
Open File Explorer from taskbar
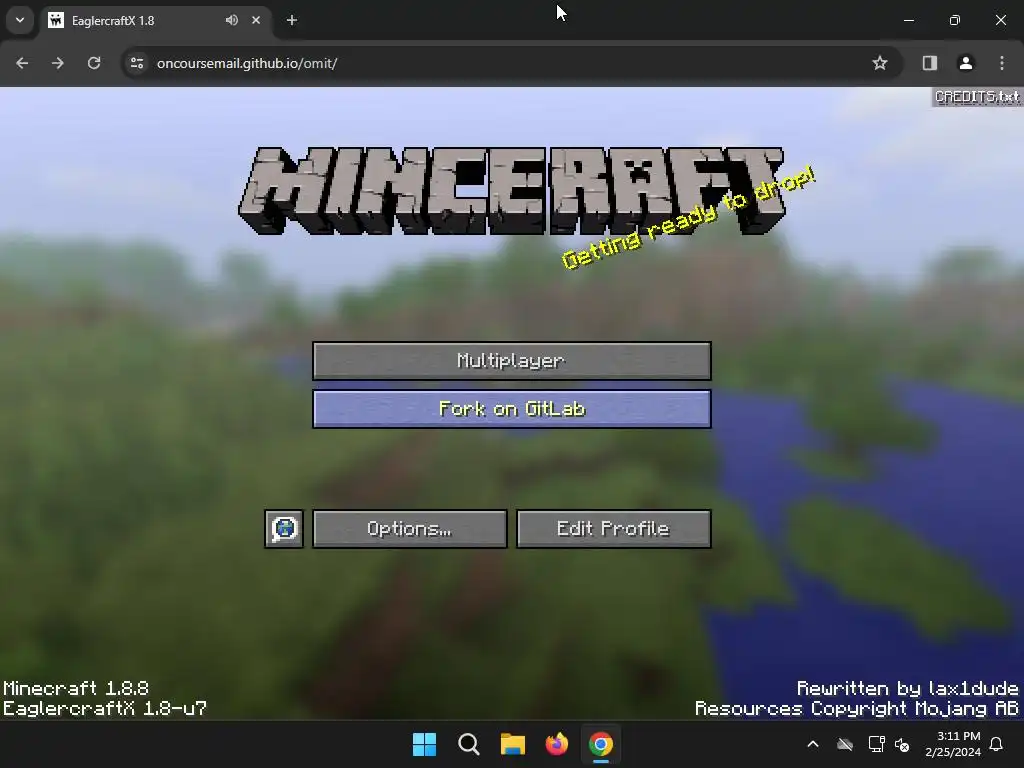(x=513, y=744)
